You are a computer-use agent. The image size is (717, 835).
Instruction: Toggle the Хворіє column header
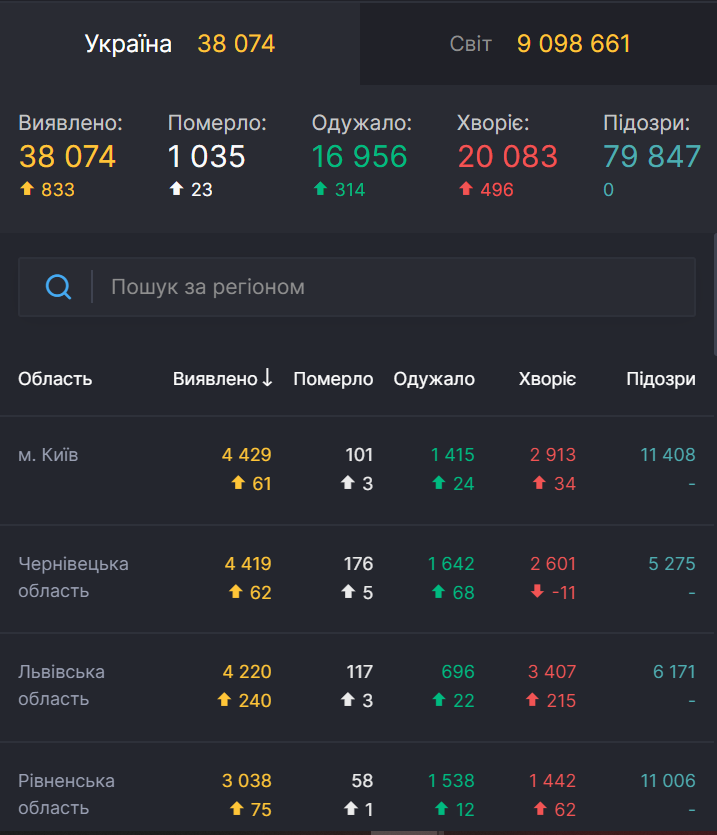click(x=546, y=379)
